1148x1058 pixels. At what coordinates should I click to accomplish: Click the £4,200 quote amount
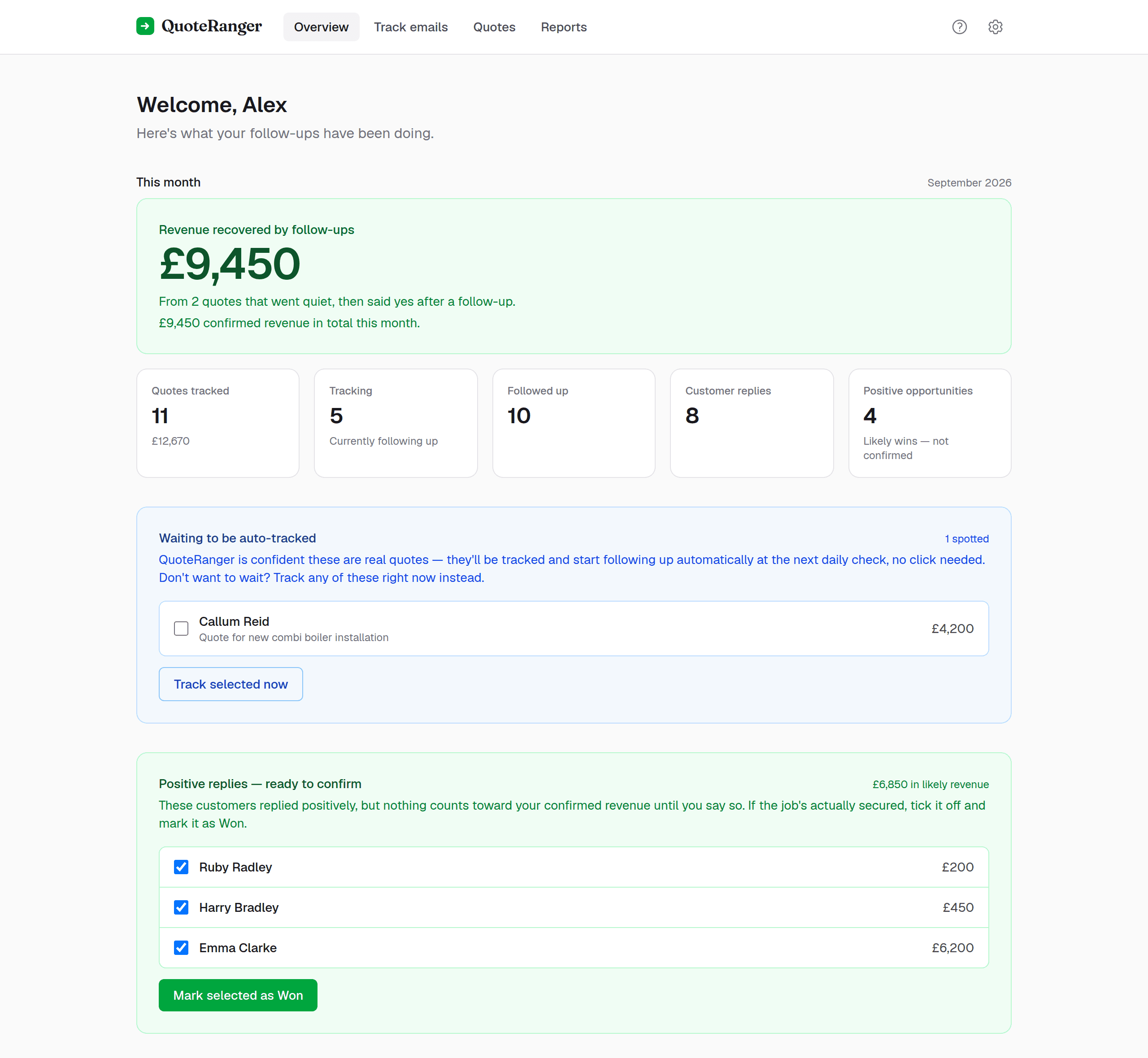point(953,629)
